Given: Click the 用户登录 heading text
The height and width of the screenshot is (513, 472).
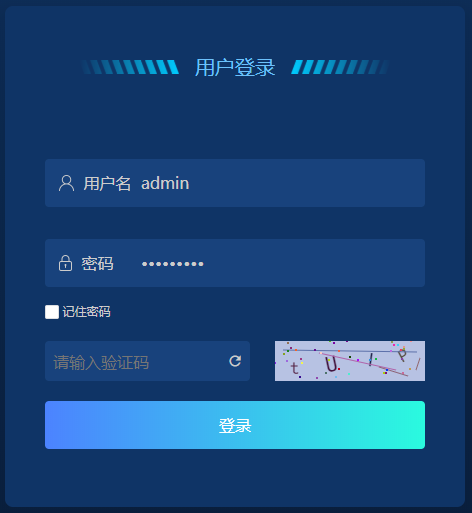Looking at the screenshot, I should point(235,67).
